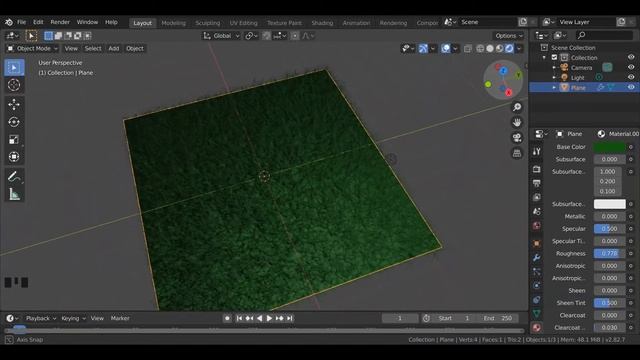Switch to the Modeling workspace tab
The width and height of the screenshot is (640, 360).
[173, 23]
